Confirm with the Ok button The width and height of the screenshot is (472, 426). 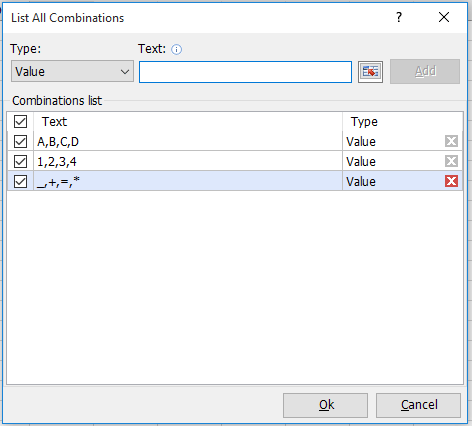pyautogui.click(x=325, y=405)
